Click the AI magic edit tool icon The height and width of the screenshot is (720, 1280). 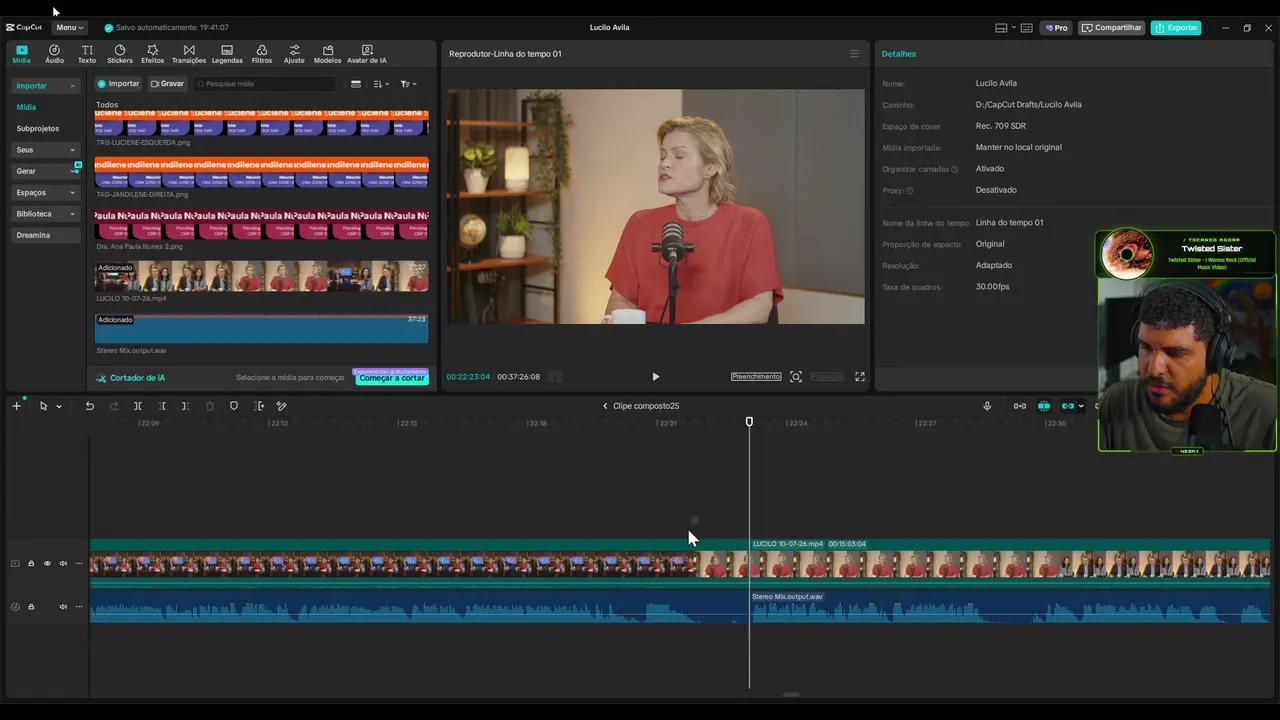tap(281, 406)
